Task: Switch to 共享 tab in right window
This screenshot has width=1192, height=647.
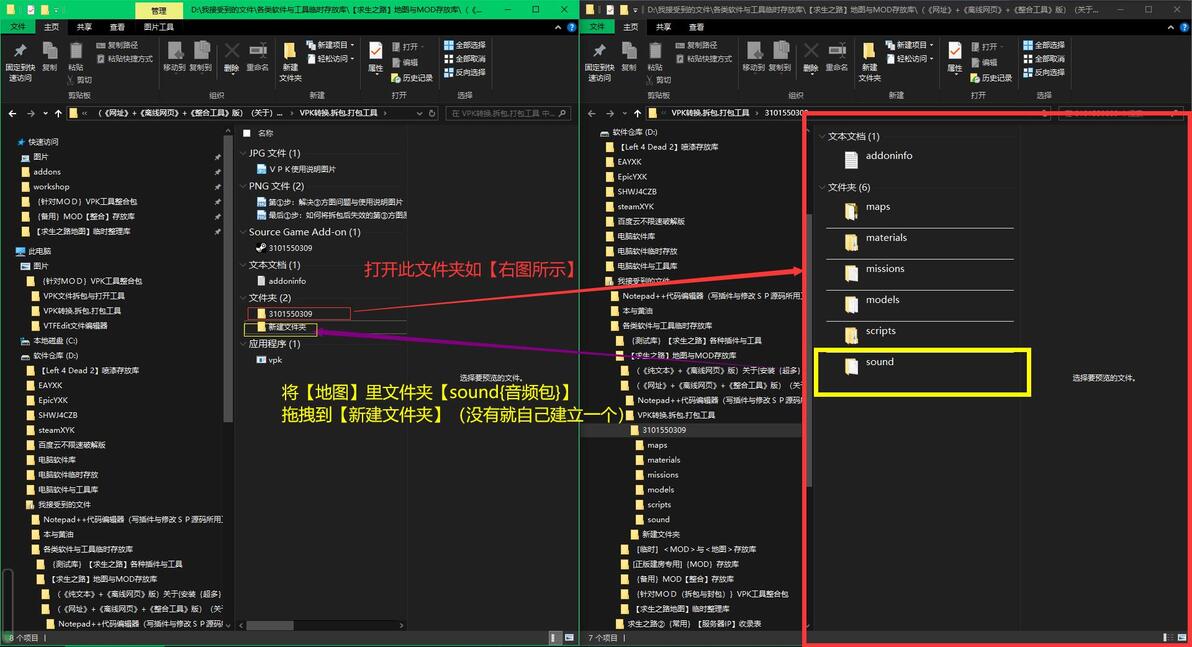Action: click(664, 27)
